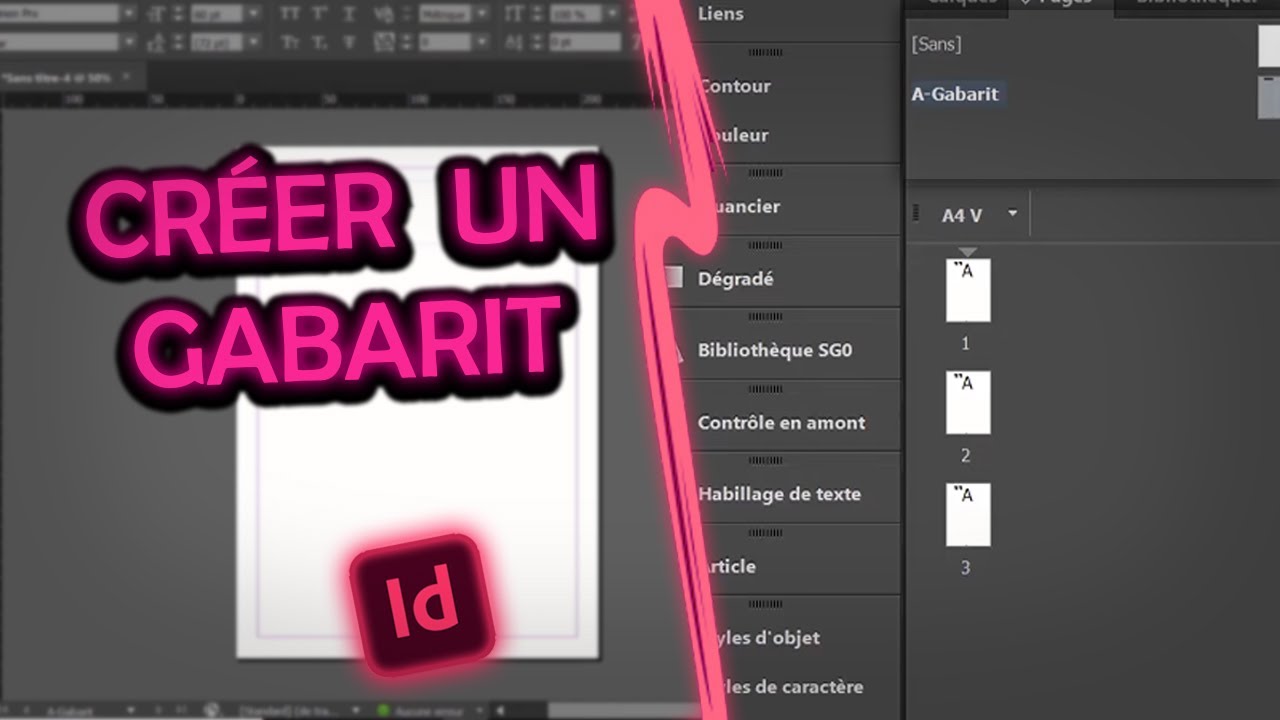Select page 2 thumbnail
This screenshot has height=720, width=1280.
point(968,402)
